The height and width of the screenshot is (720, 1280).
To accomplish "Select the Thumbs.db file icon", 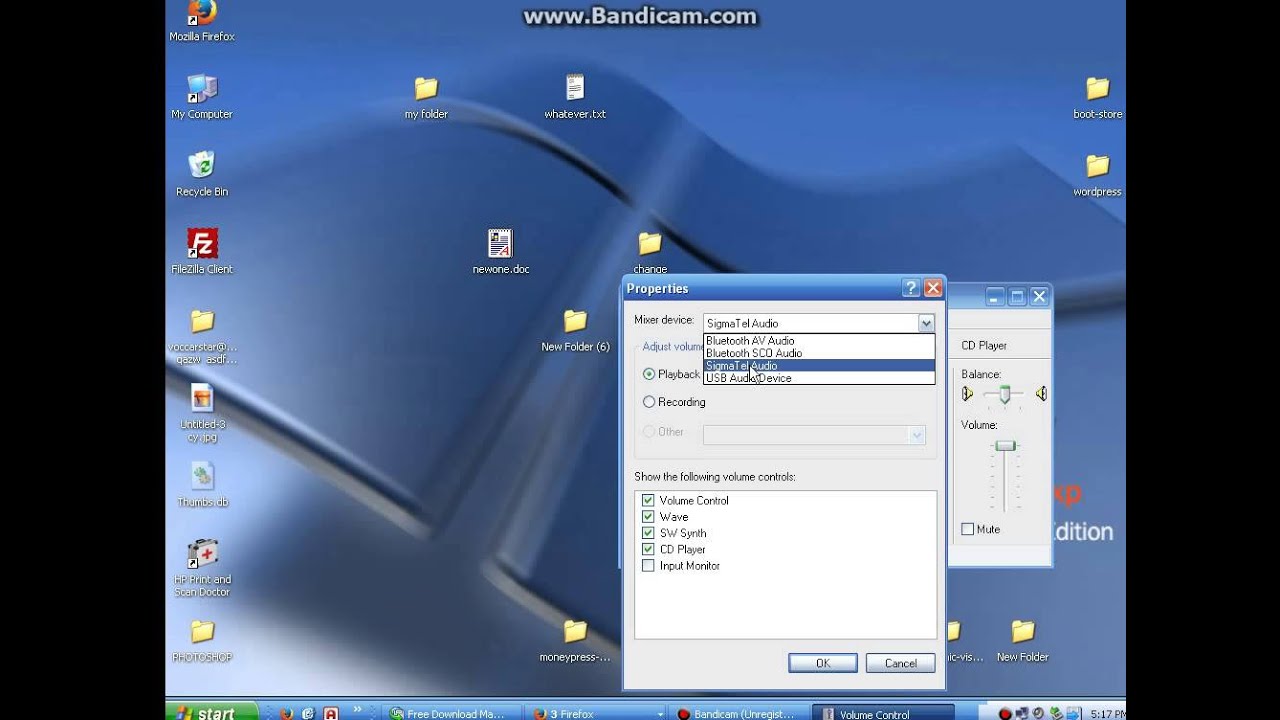I will pyautogui.click(x=202, y=486).
